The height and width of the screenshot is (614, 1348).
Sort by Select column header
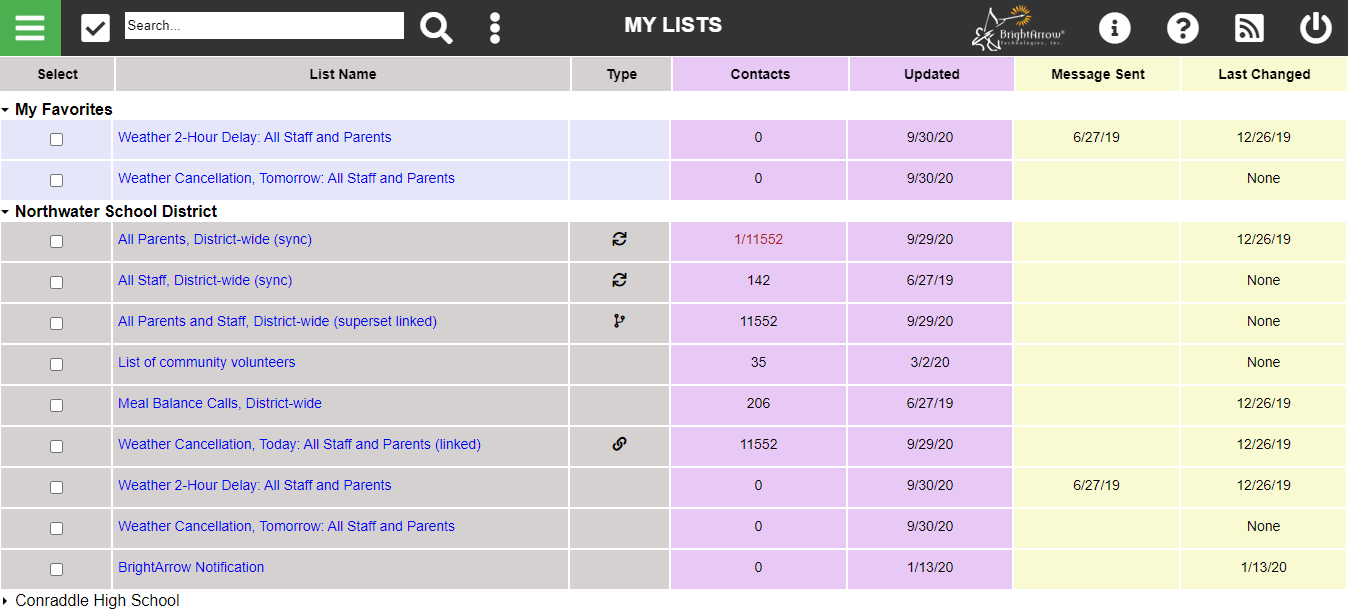coord(57,74)
